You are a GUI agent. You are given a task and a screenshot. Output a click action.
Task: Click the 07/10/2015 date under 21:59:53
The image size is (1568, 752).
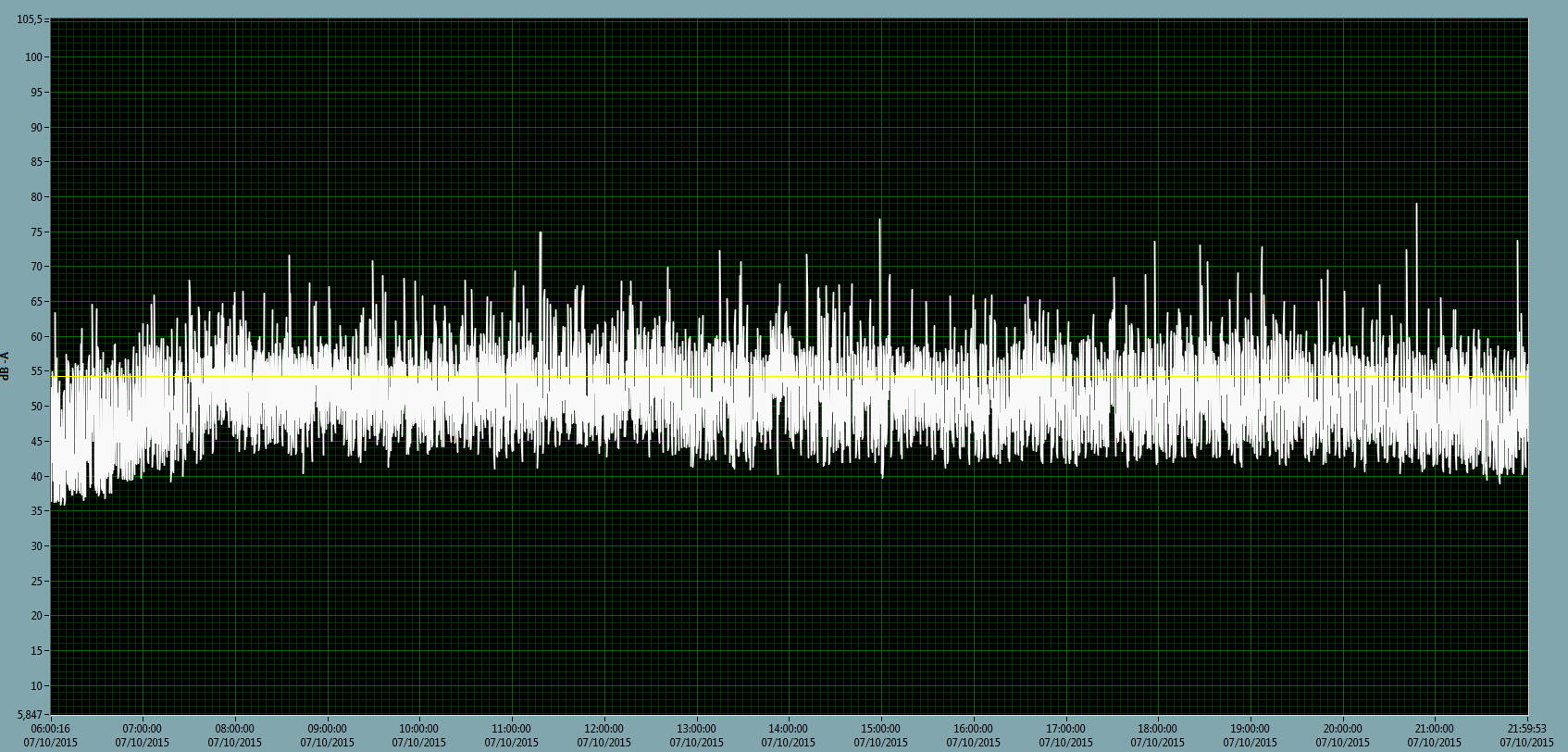[1527, 743]
